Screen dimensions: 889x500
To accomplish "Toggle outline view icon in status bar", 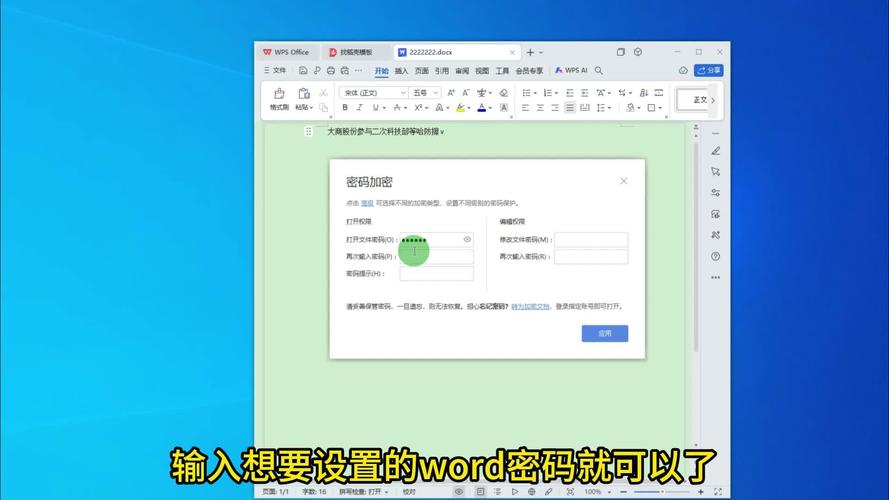I will [497, 491].
